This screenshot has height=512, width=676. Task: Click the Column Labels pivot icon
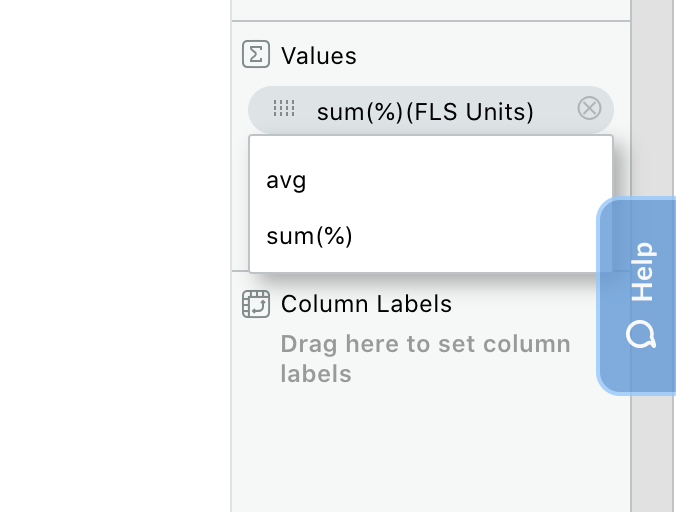[256, 304]
